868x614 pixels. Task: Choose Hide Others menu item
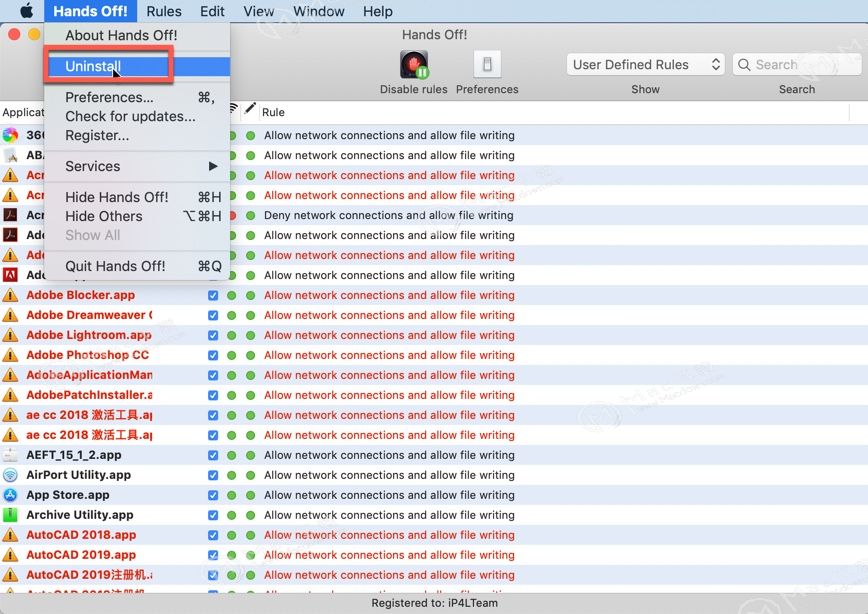(x=137, y=216)
